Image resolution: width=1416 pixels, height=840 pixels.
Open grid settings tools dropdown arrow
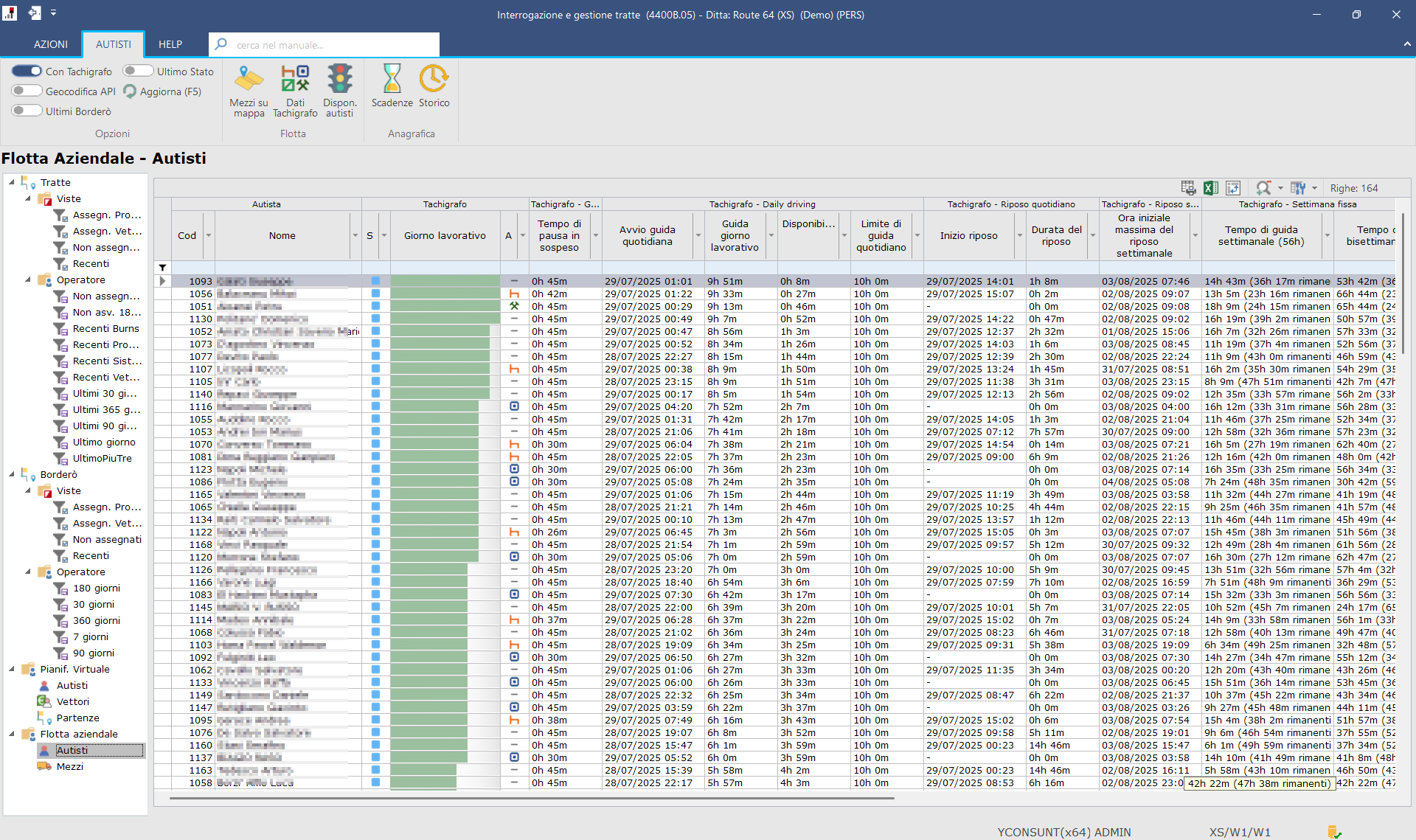click(x=1314, y=188)
